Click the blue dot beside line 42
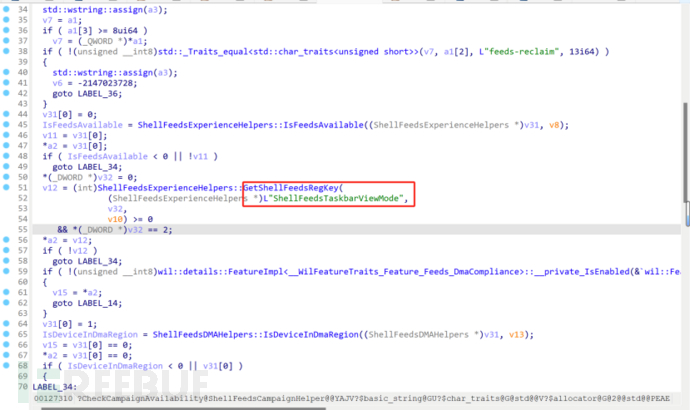Screen dimensions: 690x410 [x=6, y=93]
